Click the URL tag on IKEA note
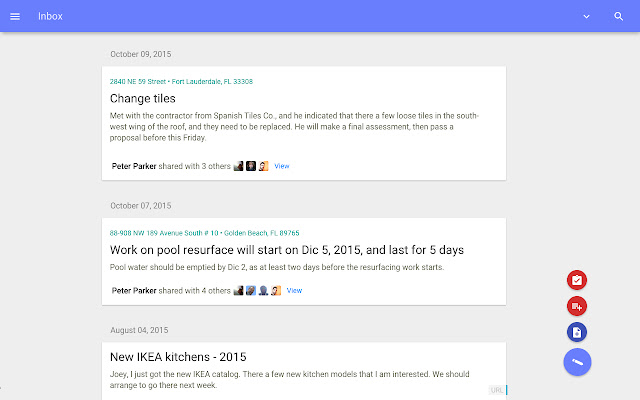The image size is (640, 400). (x=496, y=389)
